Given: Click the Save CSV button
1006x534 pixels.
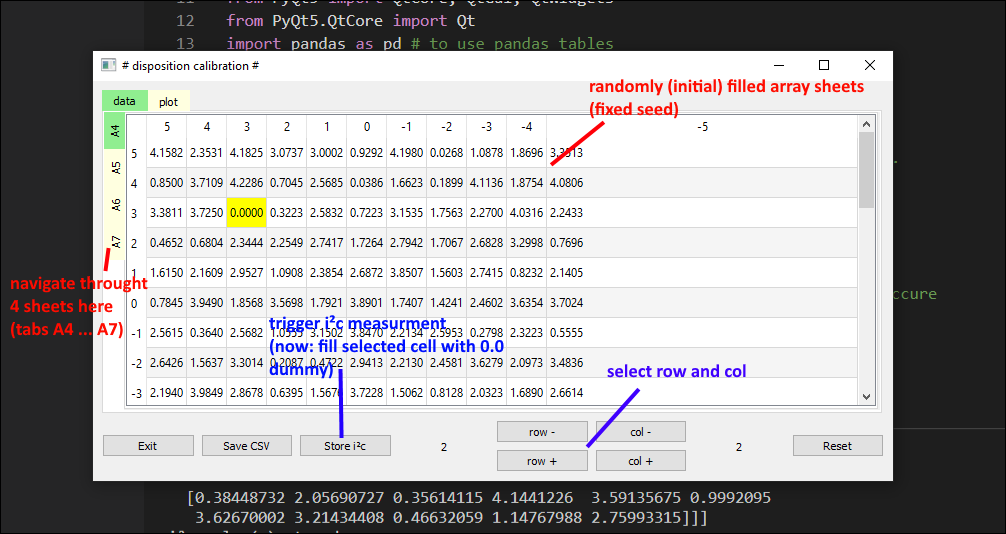Looking at the screenshot, I should [x=247, y=445].
